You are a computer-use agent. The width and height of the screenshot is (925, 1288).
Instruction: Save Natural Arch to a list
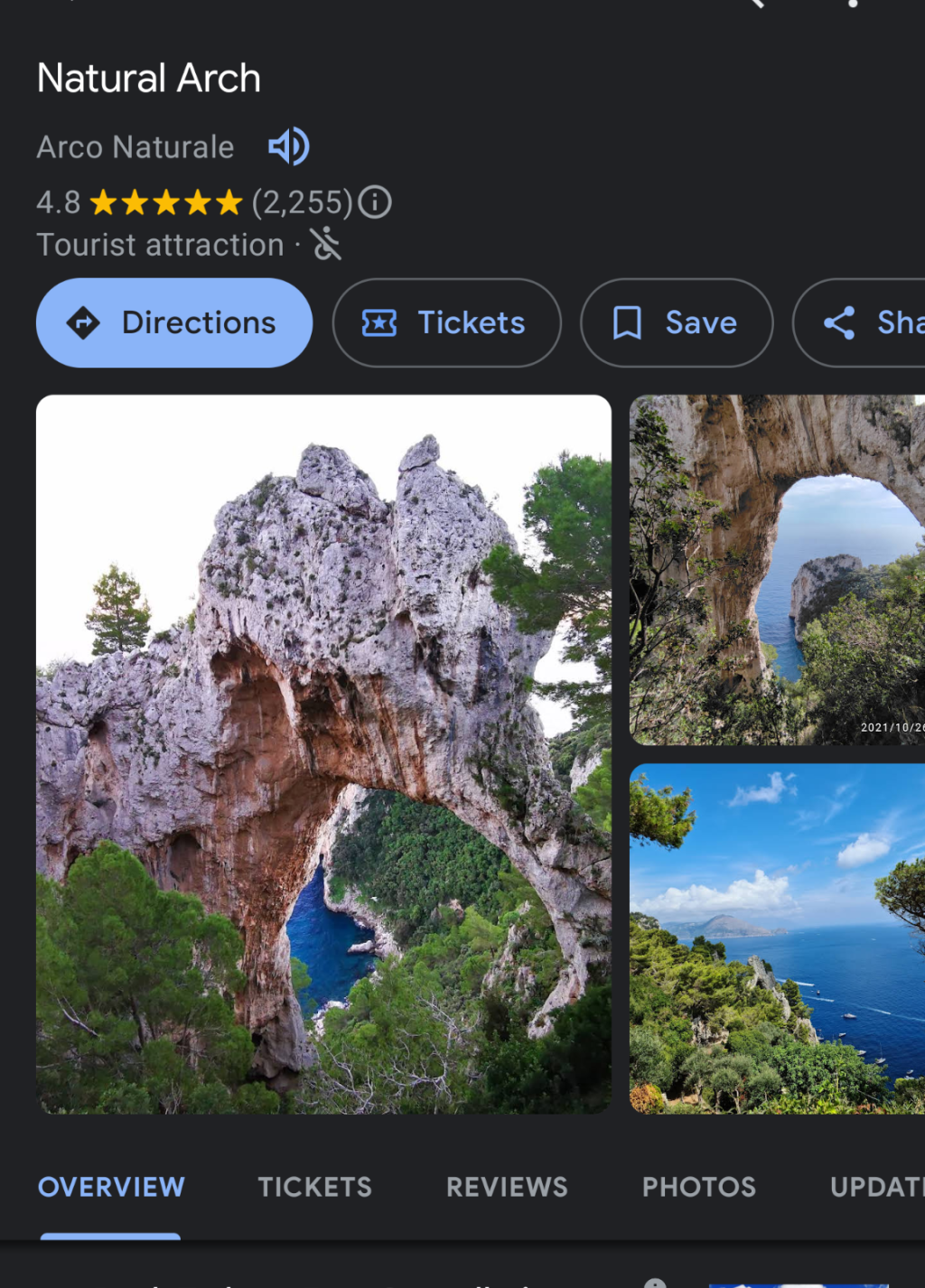click(x=676, y=322)
